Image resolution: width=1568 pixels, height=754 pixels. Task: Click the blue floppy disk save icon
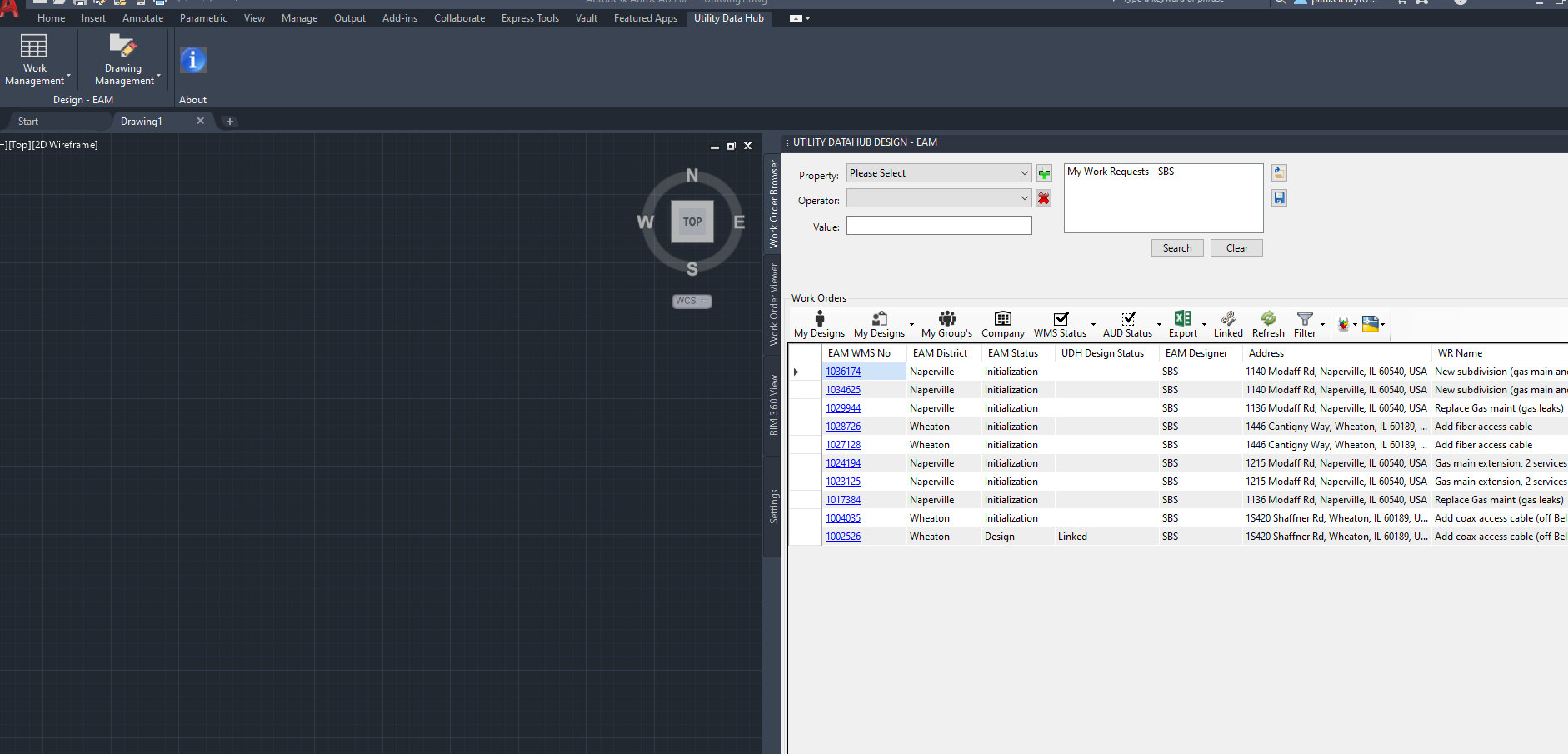[x=1279, y=198]
